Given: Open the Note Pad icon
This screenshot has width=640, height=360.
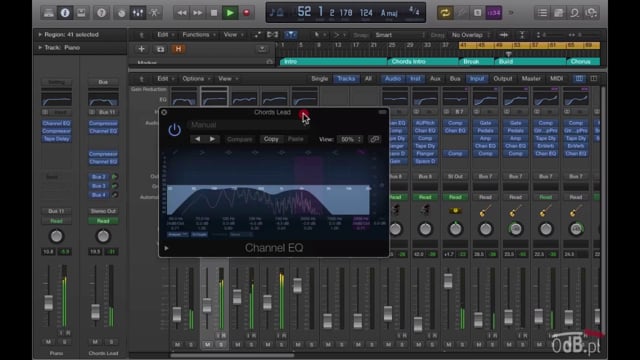Looking at the screenshot, I should (558, 13).
